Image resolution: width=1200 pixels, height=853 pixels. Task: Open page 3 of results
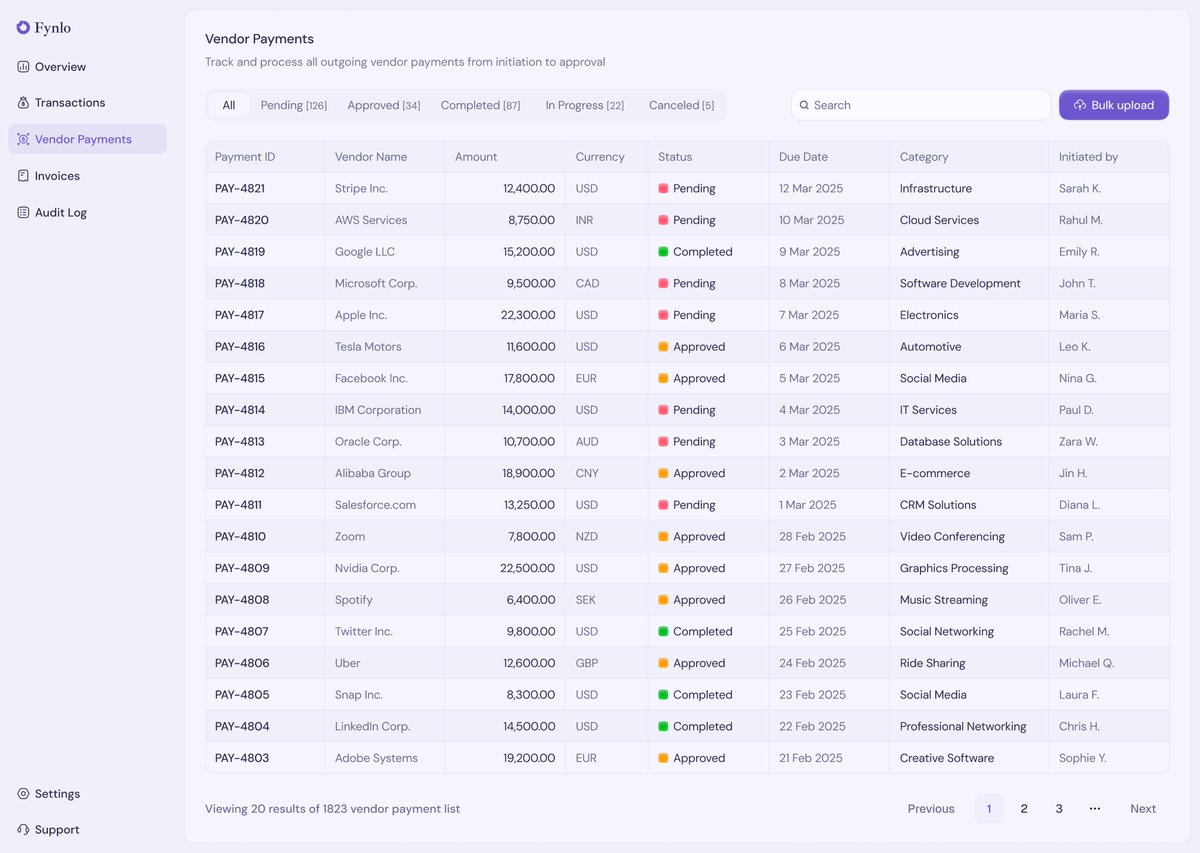[1059, 809]
